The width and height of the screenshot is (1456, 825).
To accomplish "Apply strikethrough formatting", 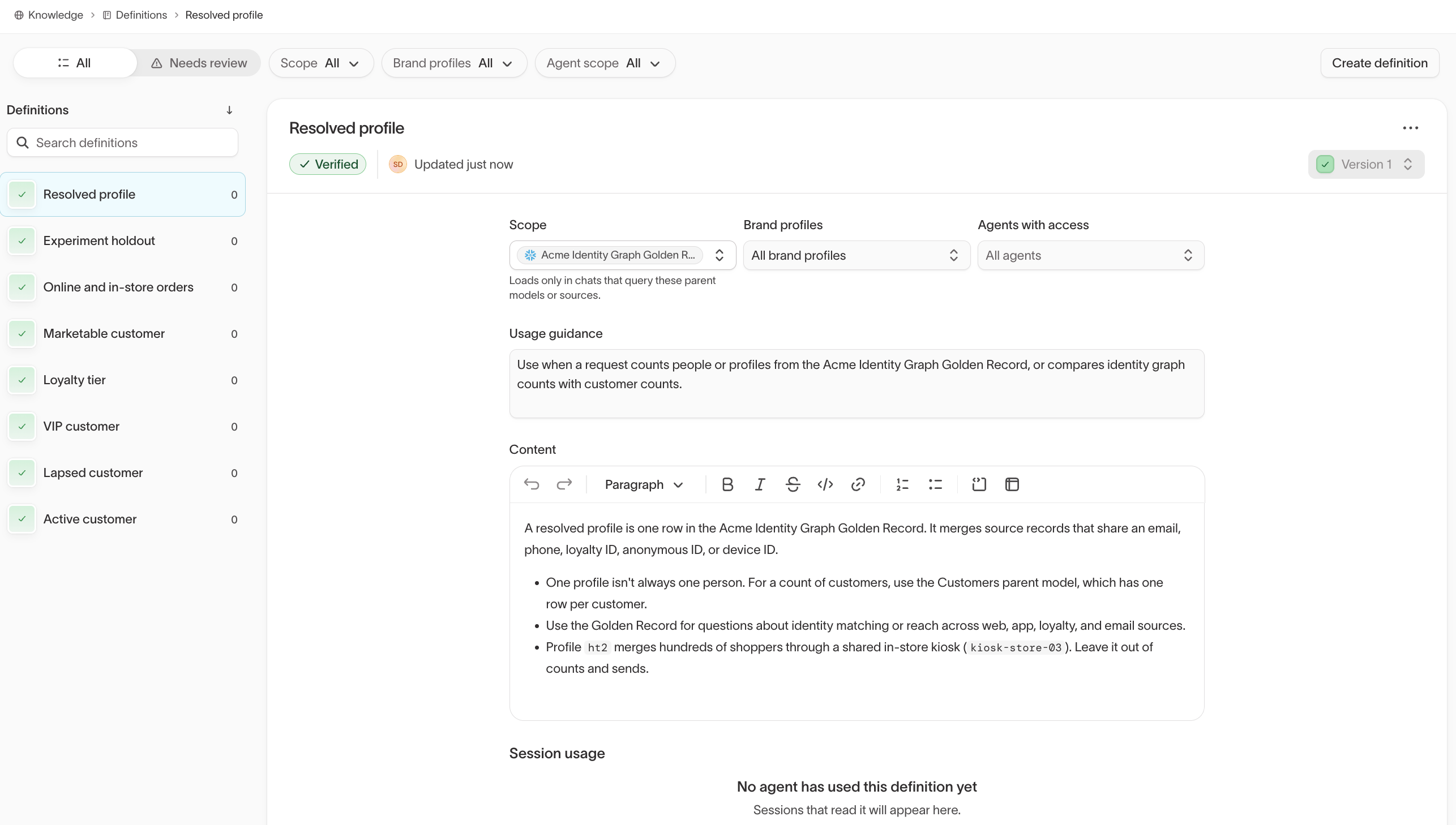I will [x=793, y=484].
